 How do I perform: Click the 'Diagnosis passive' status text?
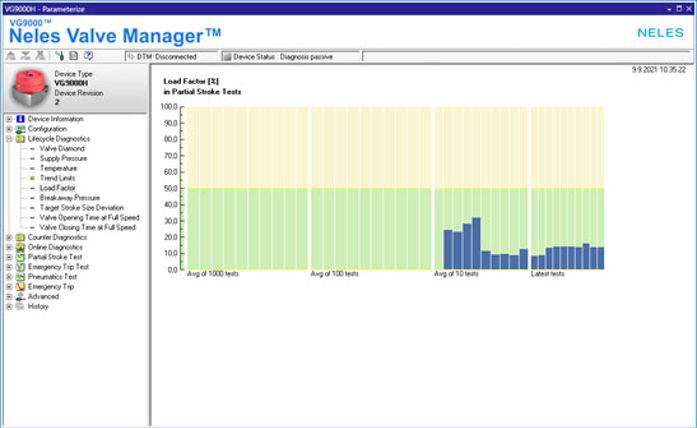pos(306,57)
